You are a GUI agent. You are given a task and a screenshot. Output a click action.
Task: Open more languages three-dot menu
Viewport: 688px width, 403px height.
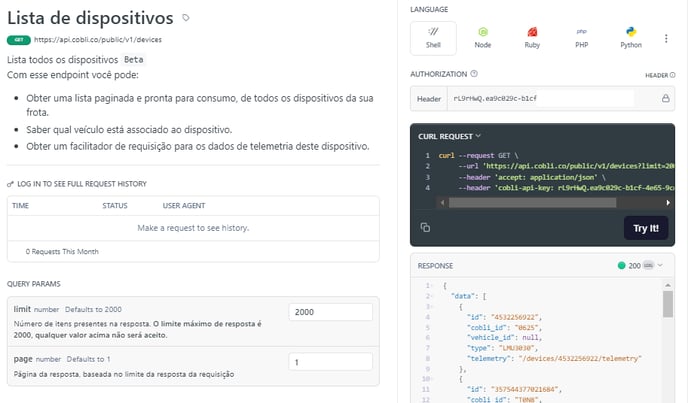666,38
